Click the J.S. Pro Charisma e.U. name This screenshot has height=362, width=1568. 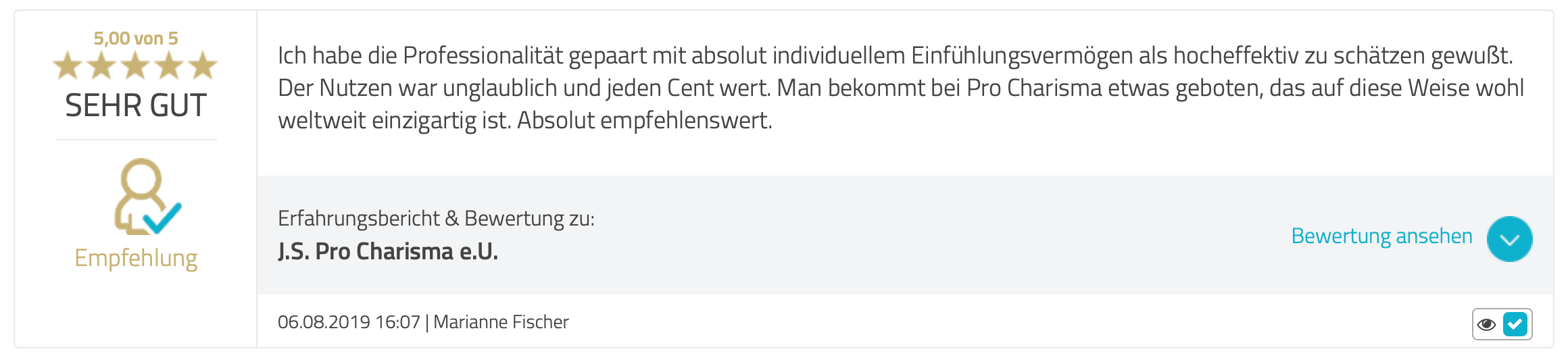point(388,251)
